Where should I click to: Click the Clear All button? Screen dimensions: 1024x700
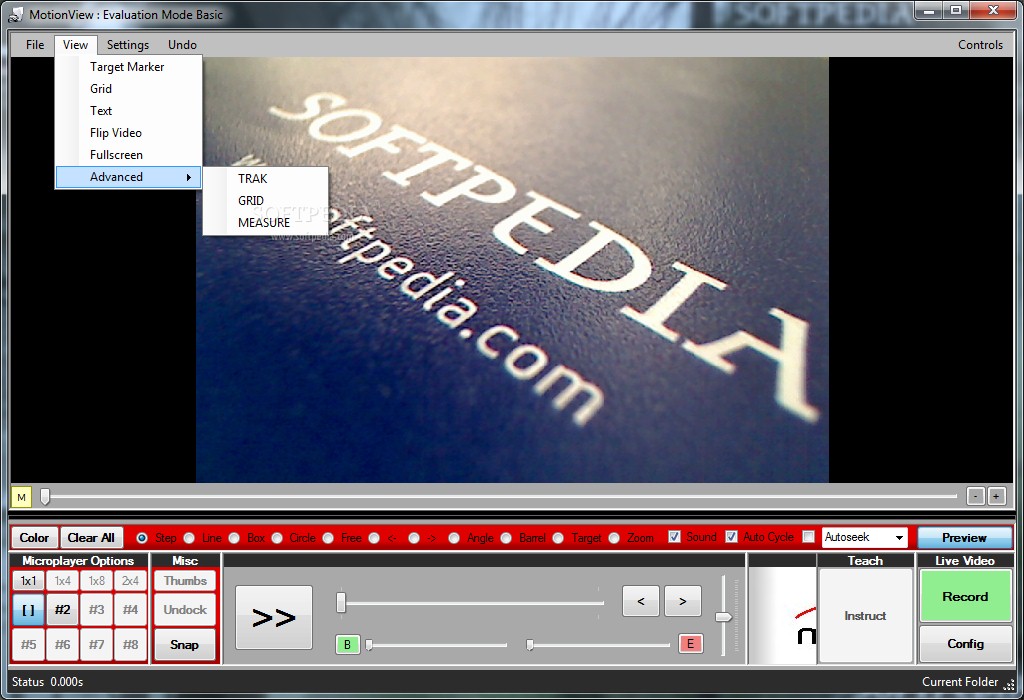click(x=91, y=538)
